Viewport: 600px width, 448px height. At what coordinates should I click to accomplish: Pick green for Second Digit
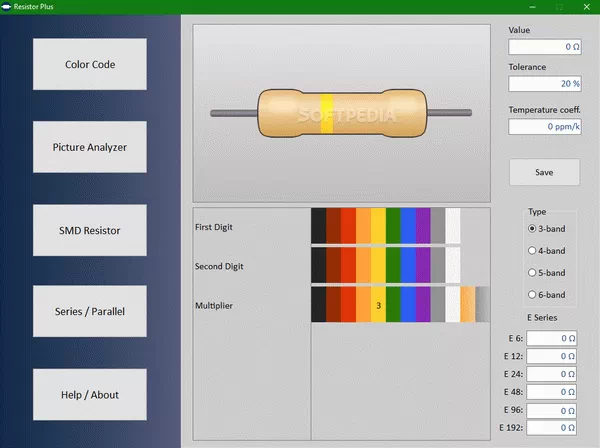coord(393,265)
